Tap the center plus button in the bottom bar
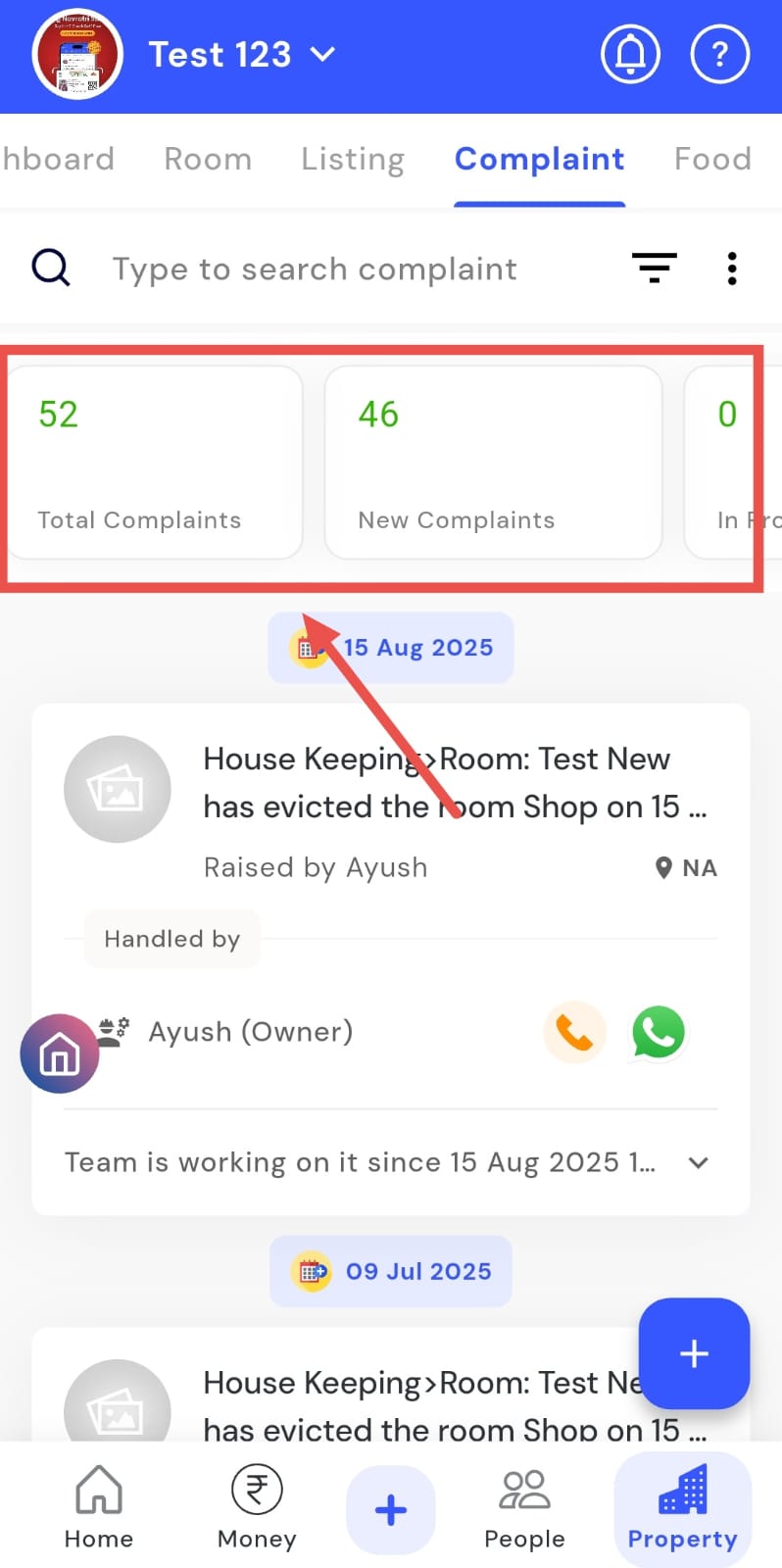This screenshot has width=782, height=1568. tap(390, 1509)
